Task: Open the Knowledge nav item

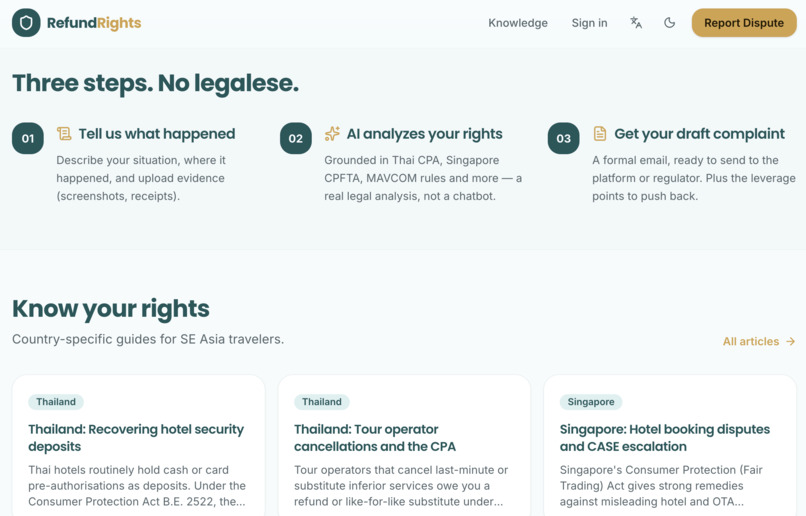Action: (518, 23)
